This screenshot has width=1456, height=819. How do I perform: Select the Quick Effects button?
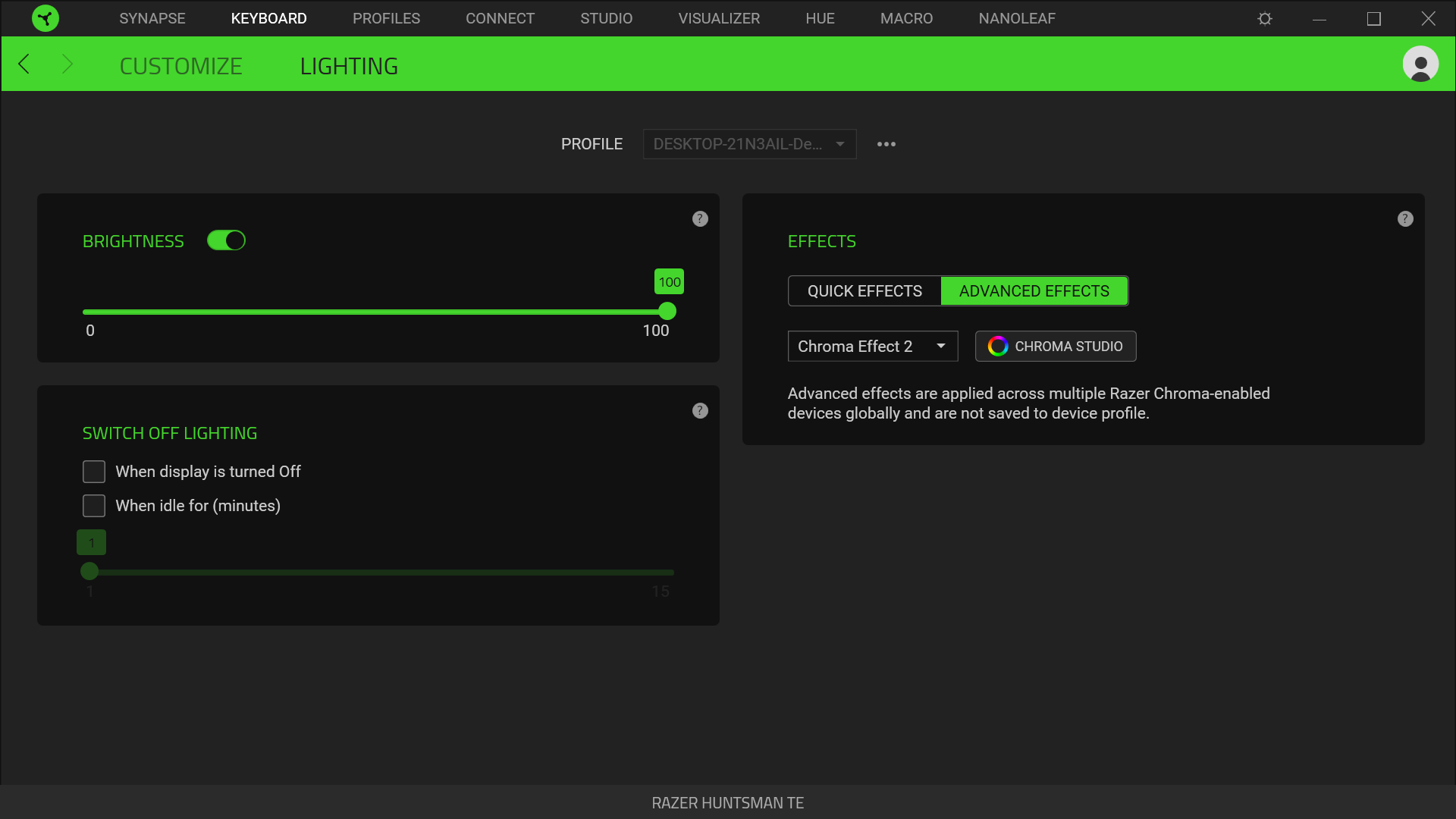tap(864, 291)
